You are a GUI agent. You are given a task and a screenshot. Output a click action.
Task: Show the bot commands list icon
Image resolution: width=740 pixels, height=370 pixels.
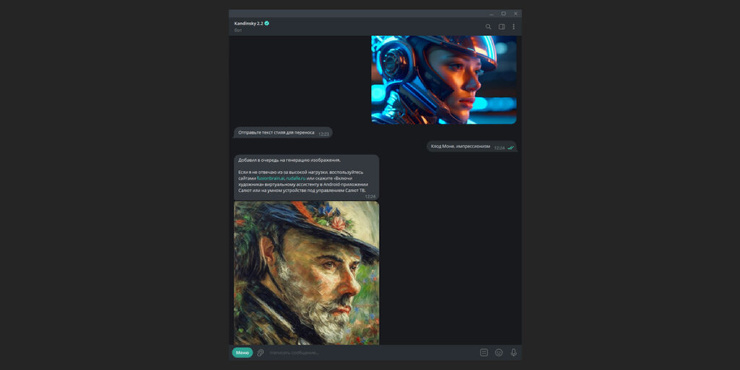484,353
